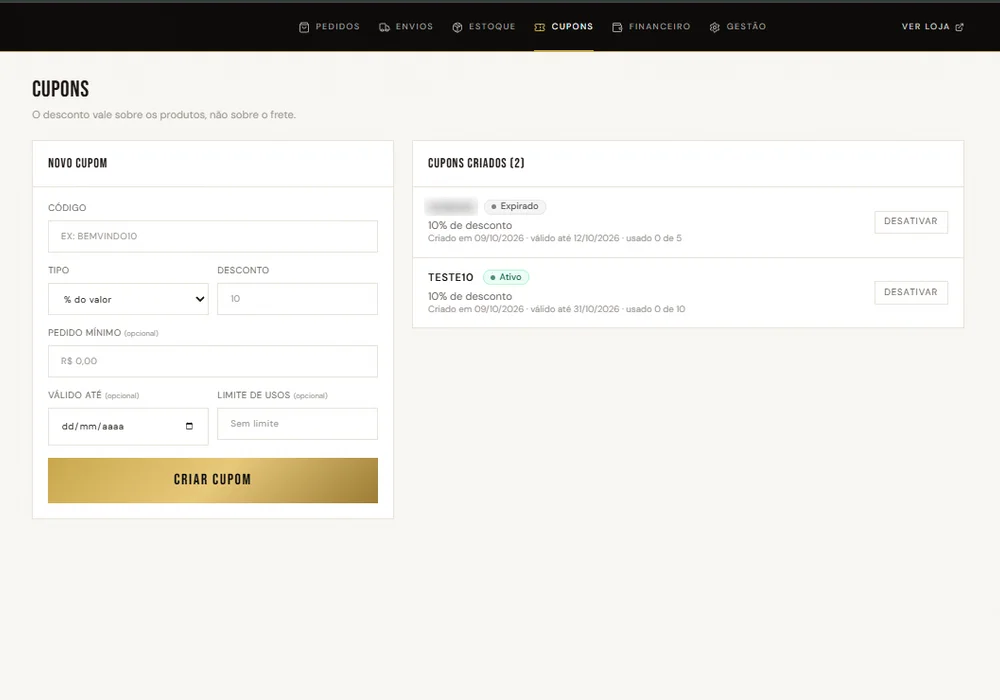1000x700 pixels.
Task: Click the text 'usado 0 de 5'
Action: [654, 238]
